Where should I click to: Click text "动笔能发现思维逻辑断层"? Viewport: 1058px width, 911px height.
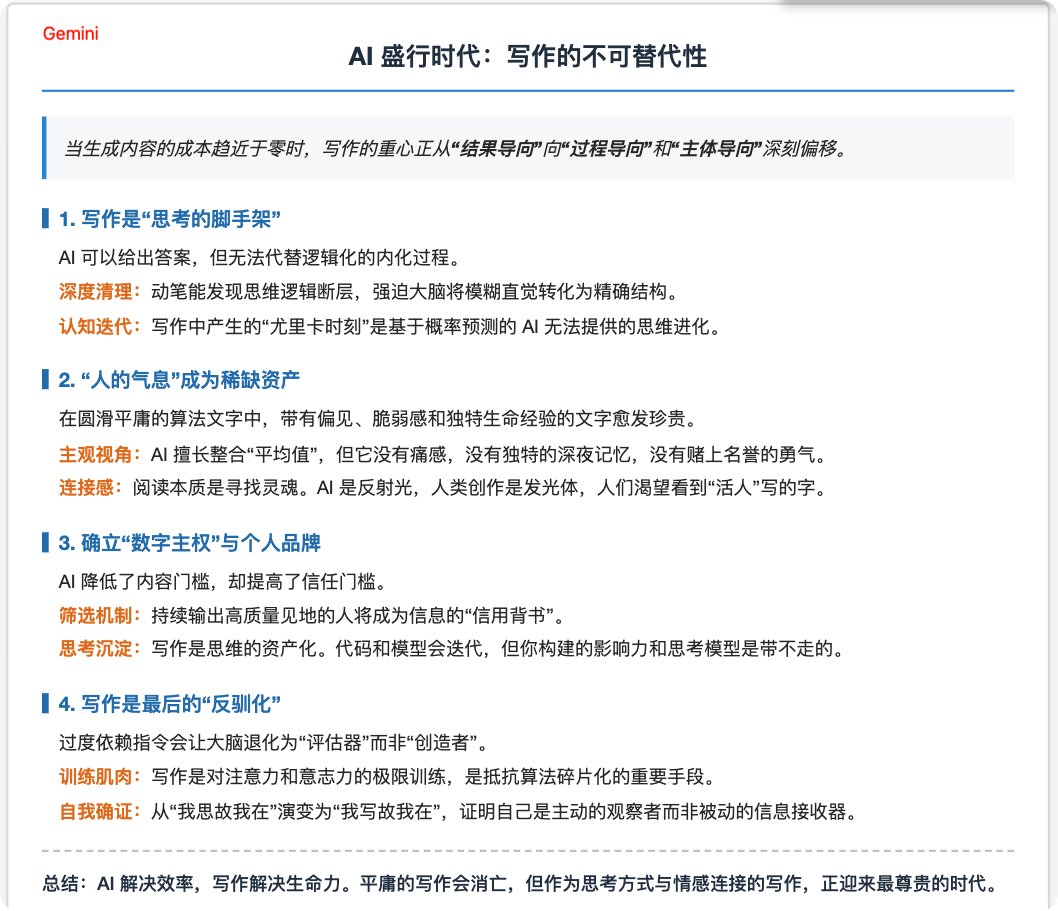(252, 292)
